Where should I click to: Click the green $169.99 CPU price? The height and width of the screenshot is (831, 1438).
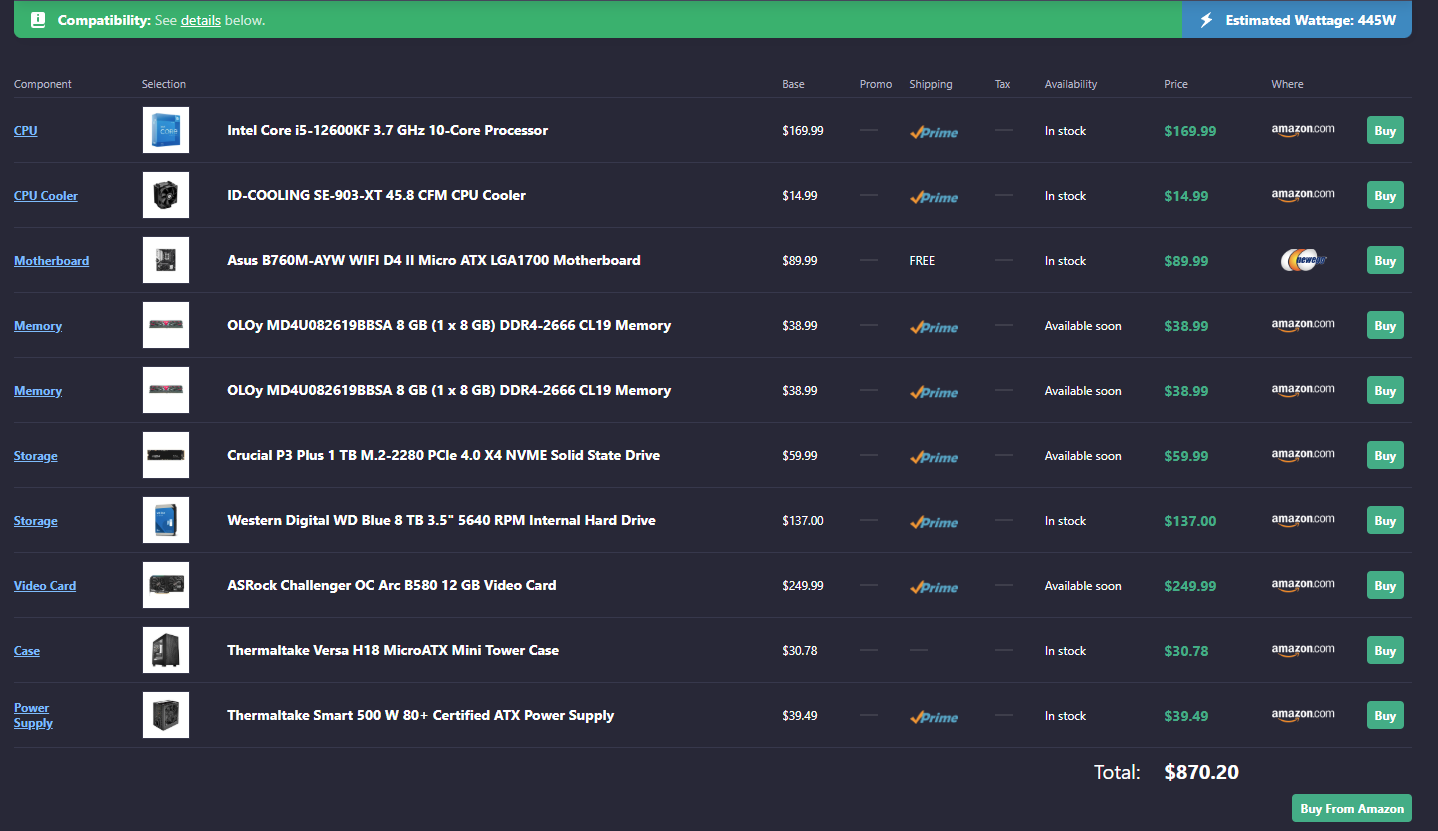click(1190, 131)
